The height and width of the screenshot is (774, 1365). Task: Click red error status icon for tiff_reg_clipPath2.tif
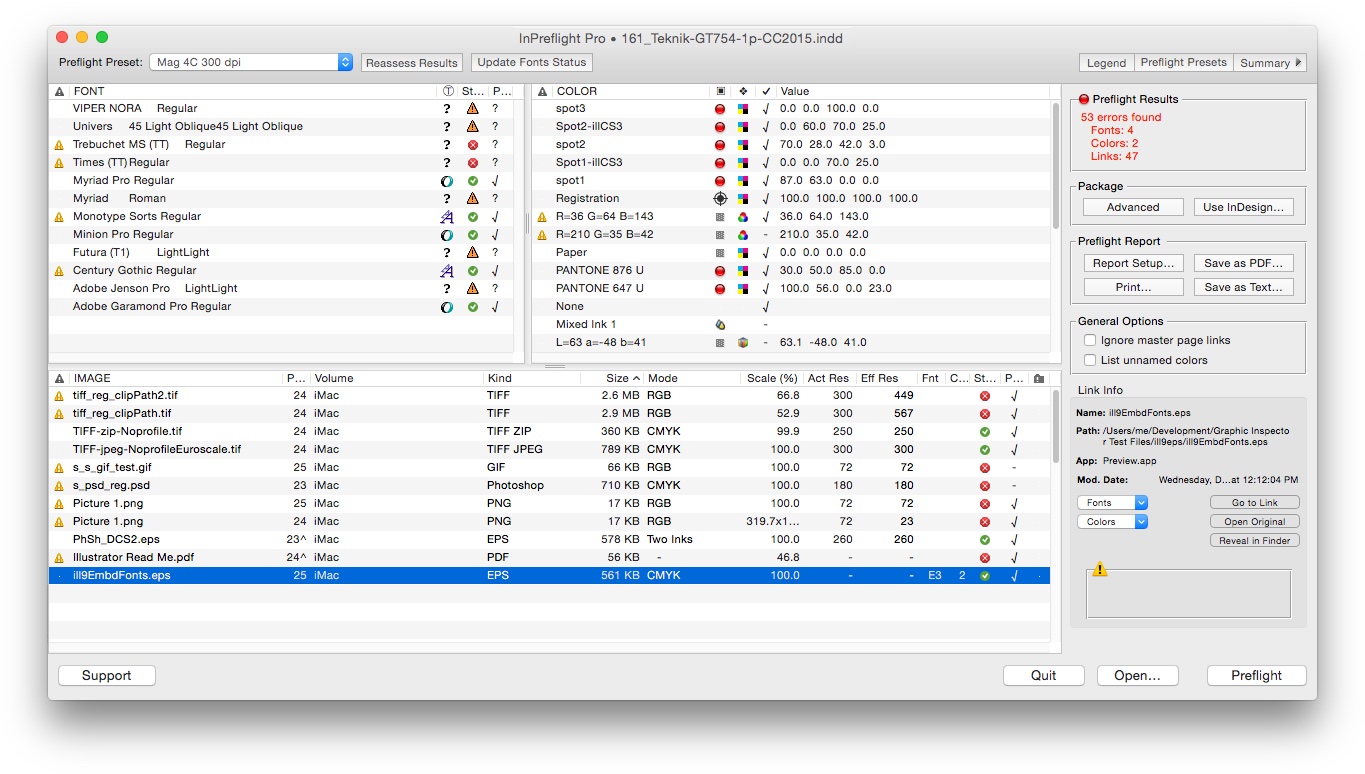985,396
